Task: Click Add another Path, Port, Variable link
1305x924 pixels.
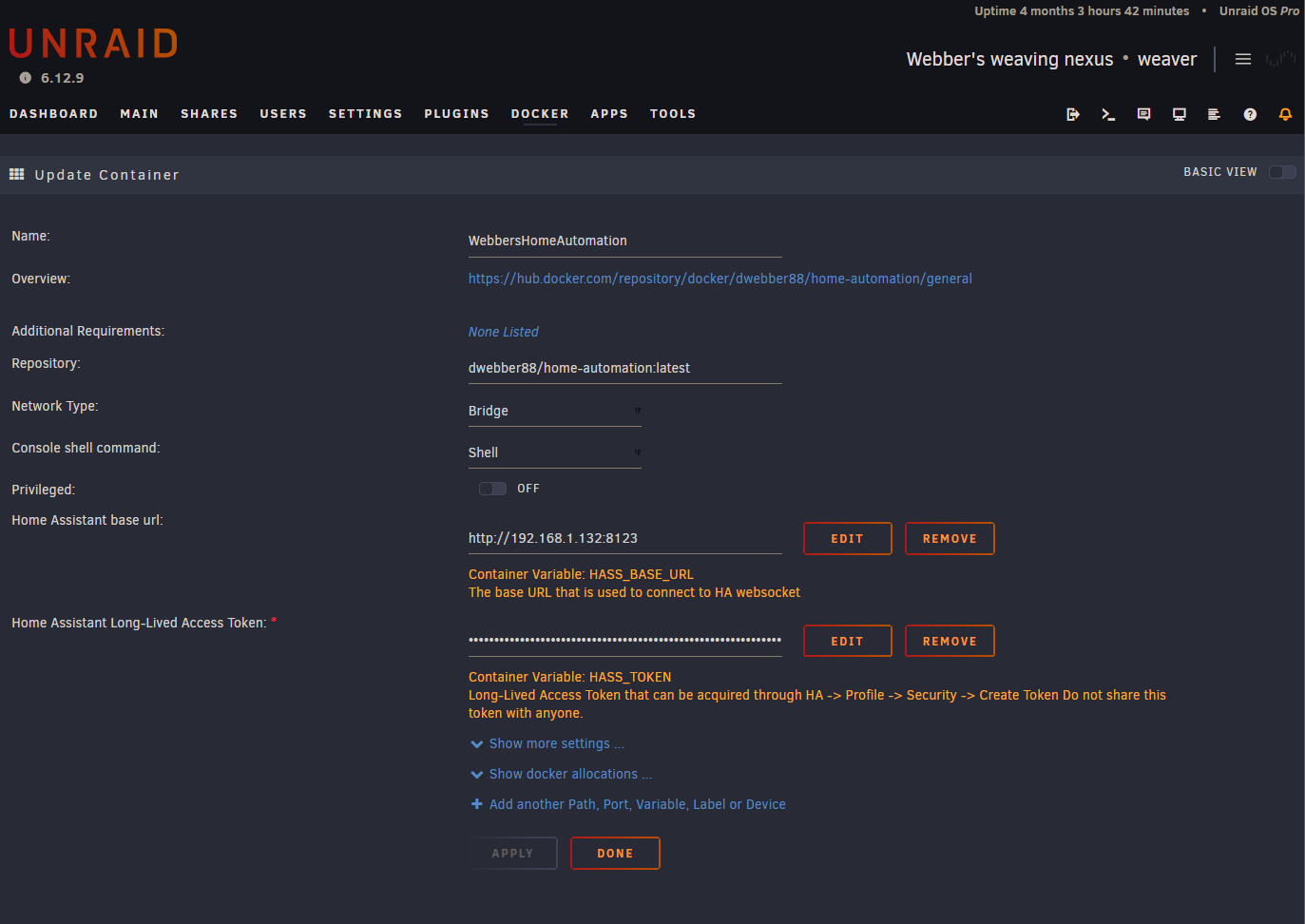Action: click(x=637, y=804)
